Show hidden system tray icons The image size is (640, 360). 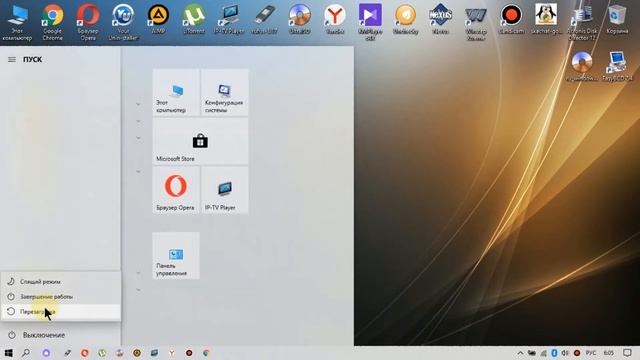point(520,353)
